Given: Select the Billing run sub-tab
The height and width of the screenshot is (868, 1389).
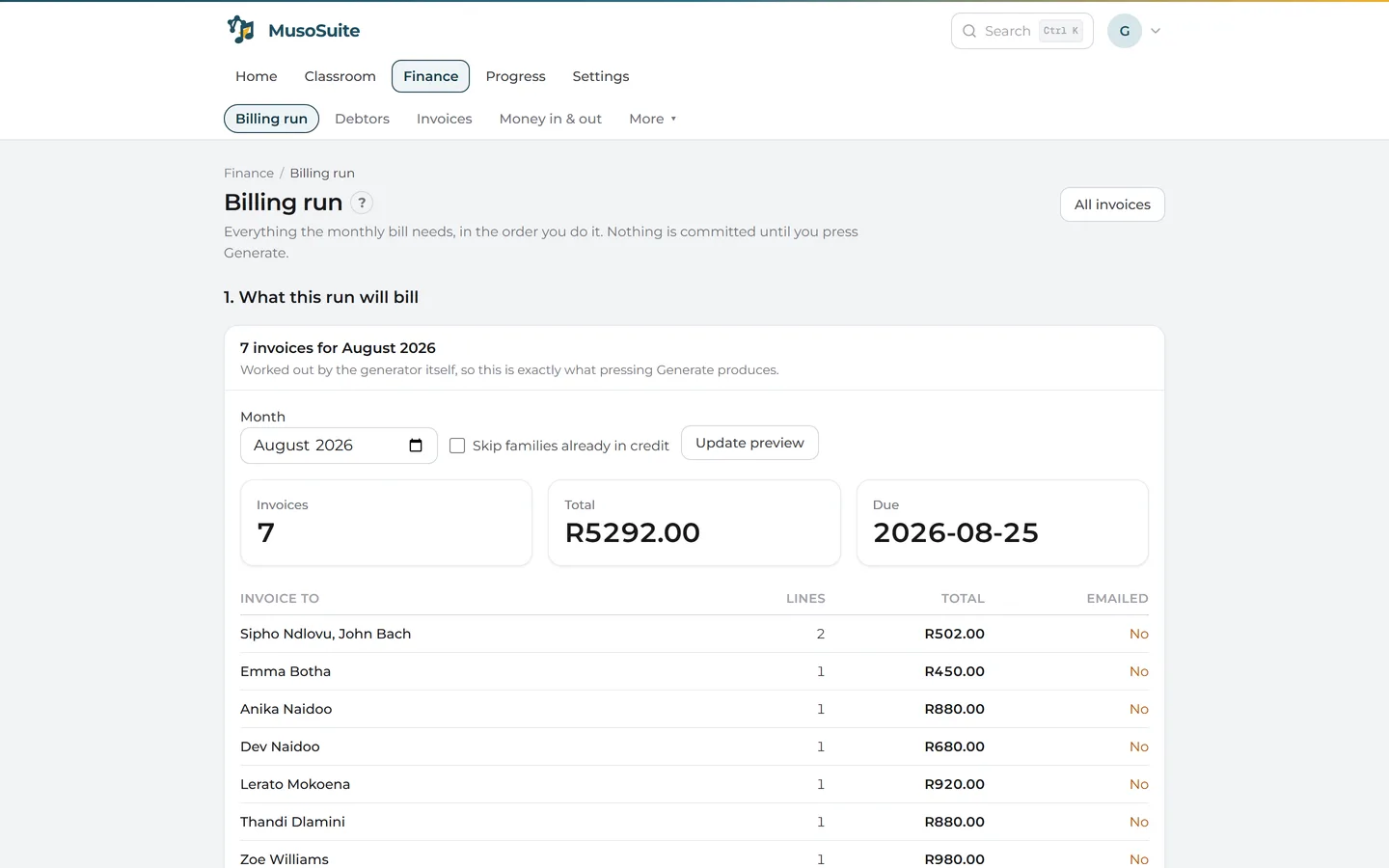Looking at the screenshot, I should click(x=271, y=119).
